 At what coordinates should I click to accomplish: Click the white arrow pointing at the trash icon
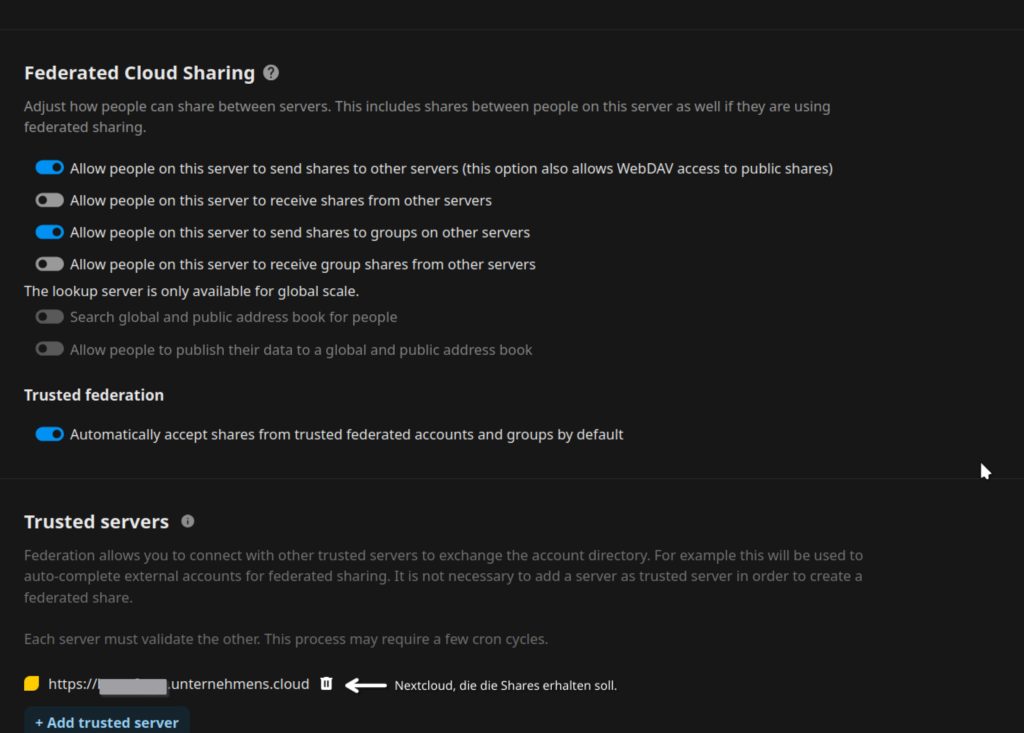pos(366,685)
